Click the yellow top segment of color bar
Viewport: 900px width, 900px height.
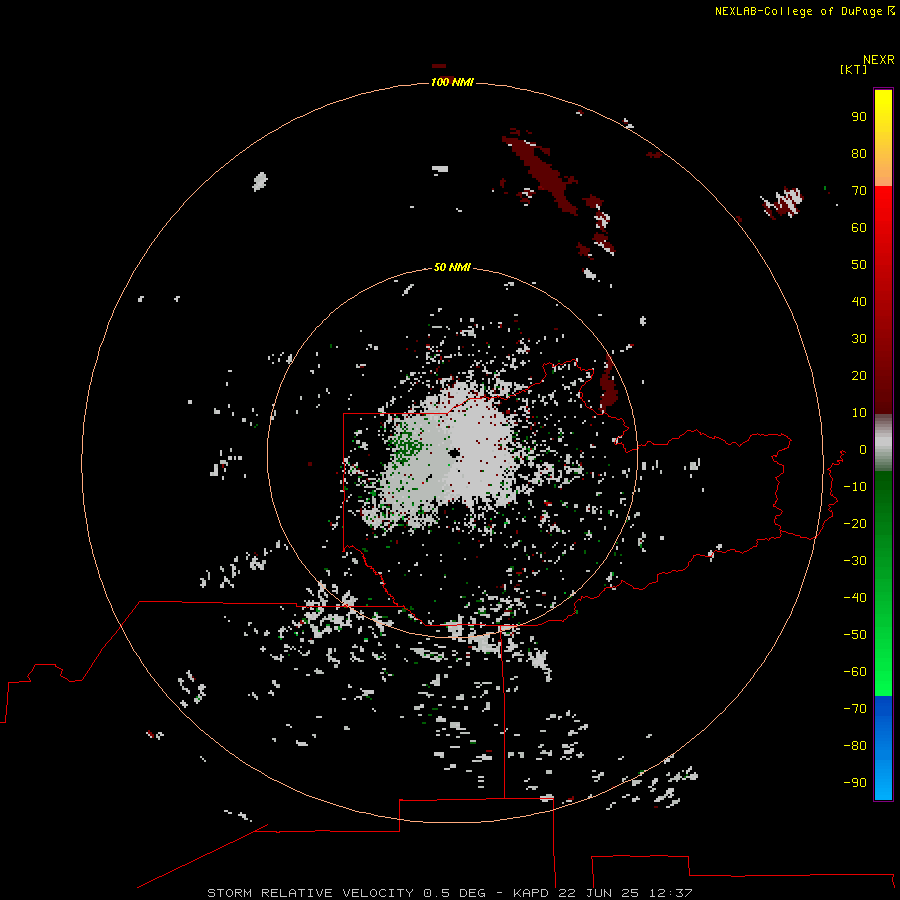(883, 138)
